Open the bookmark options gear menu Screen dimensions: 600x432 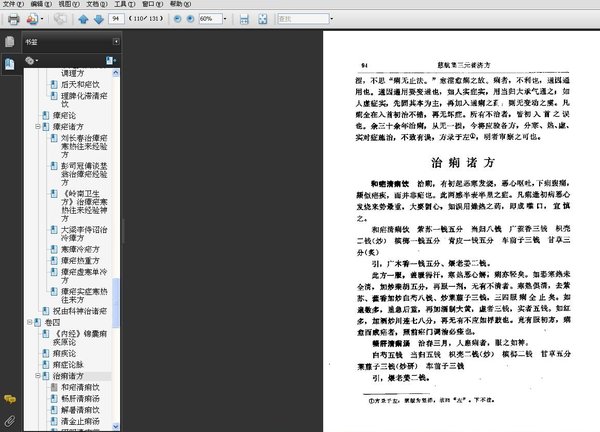point(31,60)
